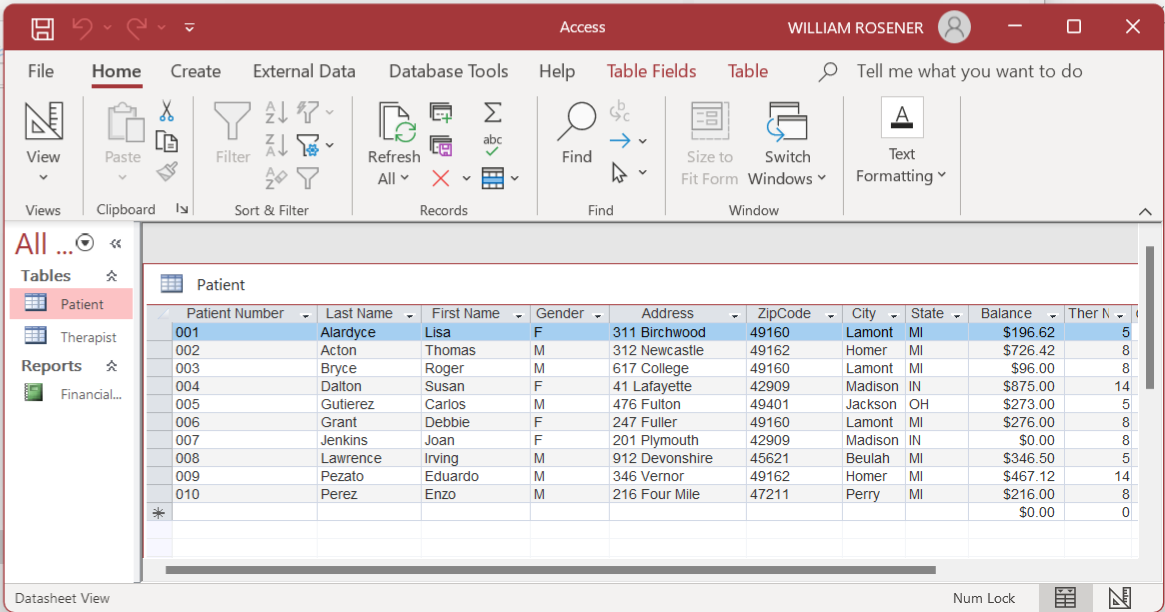Click the Save record icon

(441, 146)
